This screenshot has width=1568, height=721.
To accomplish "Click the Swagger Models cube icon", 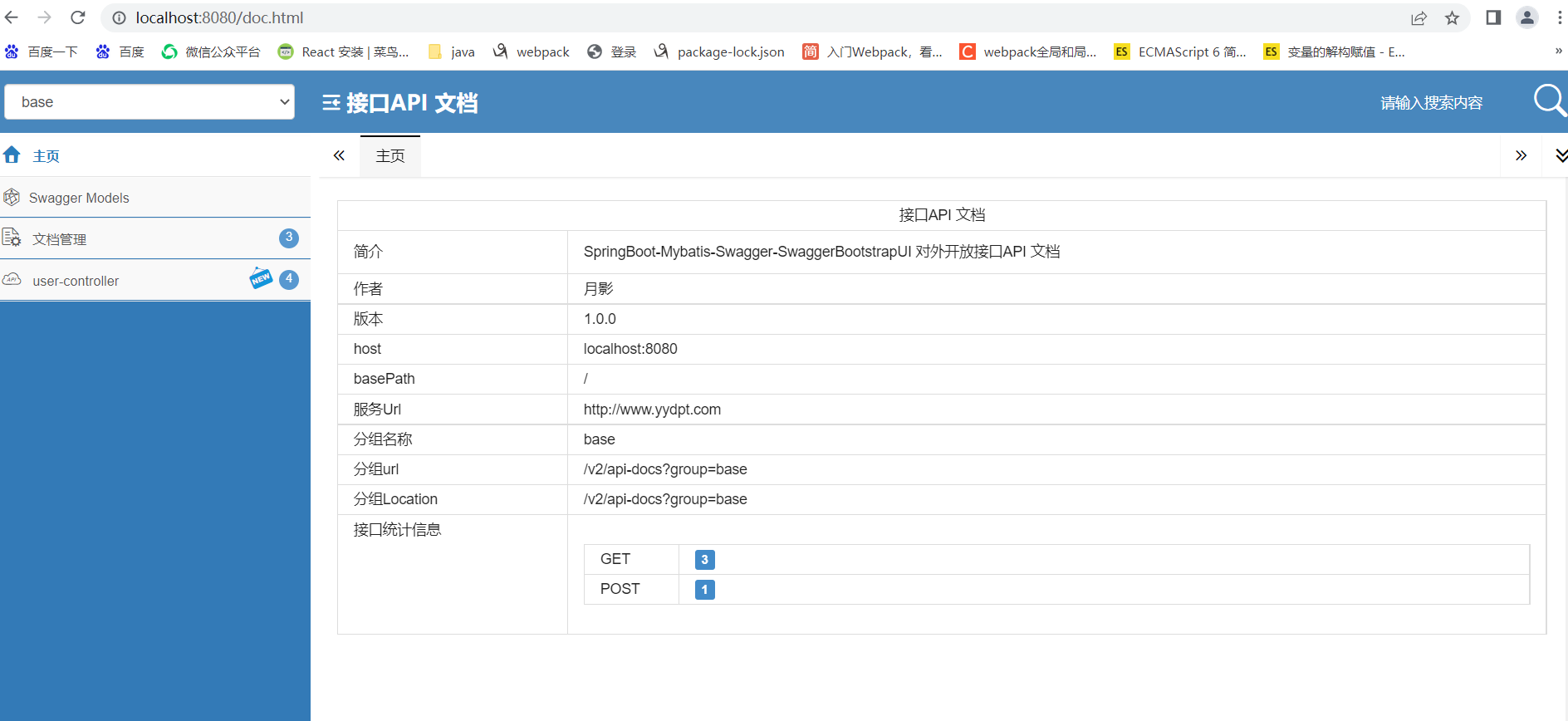I will 12,197.
